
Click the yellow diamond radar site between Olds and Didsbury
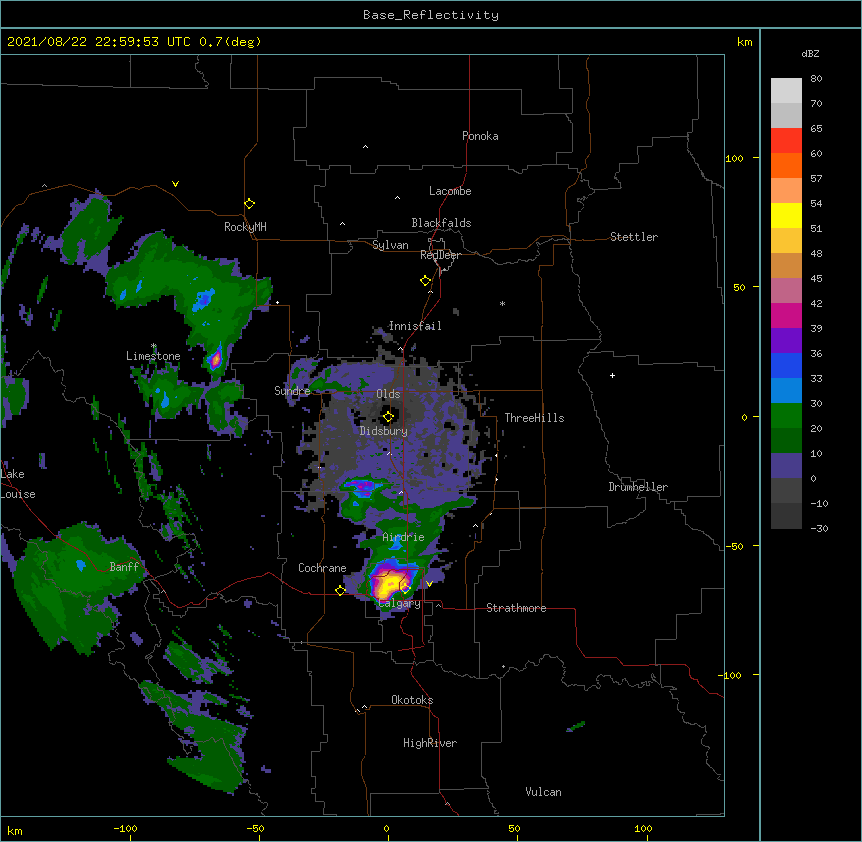(x=388, y=416)
